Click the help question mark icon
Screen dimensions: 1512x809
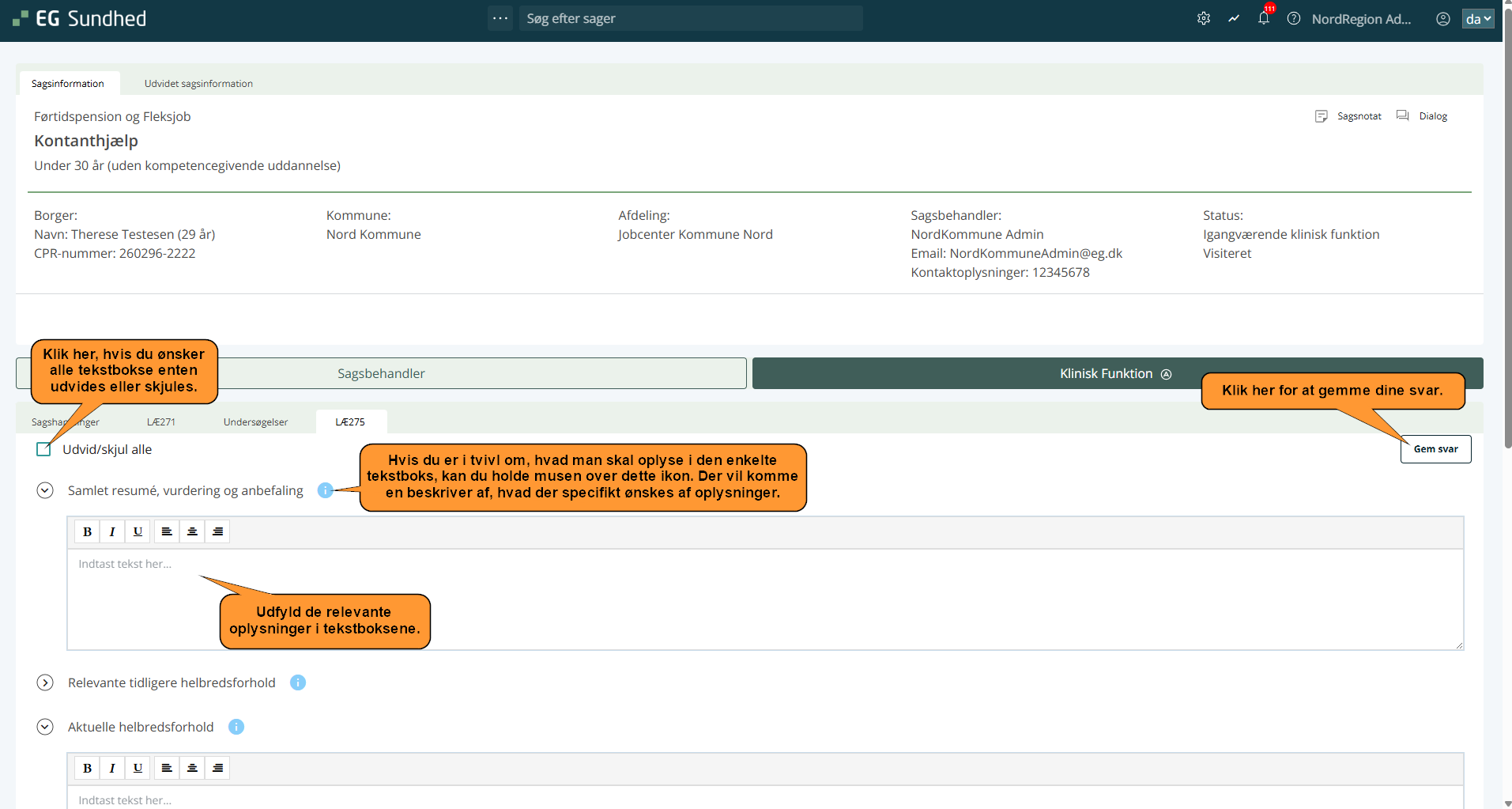coord(1293,18)
